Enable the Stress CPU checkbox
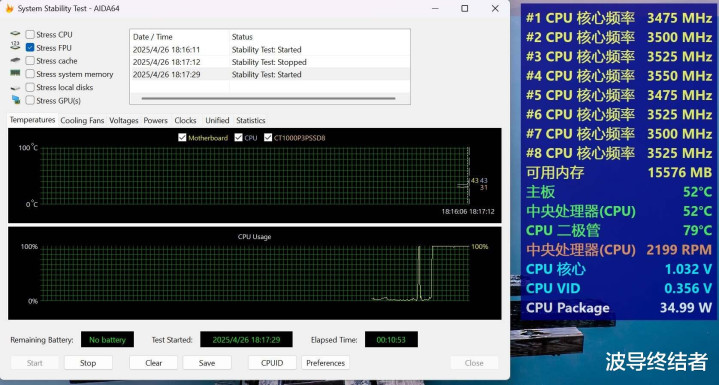Screen dimensions: 719x385 click(x=30, y=34)
